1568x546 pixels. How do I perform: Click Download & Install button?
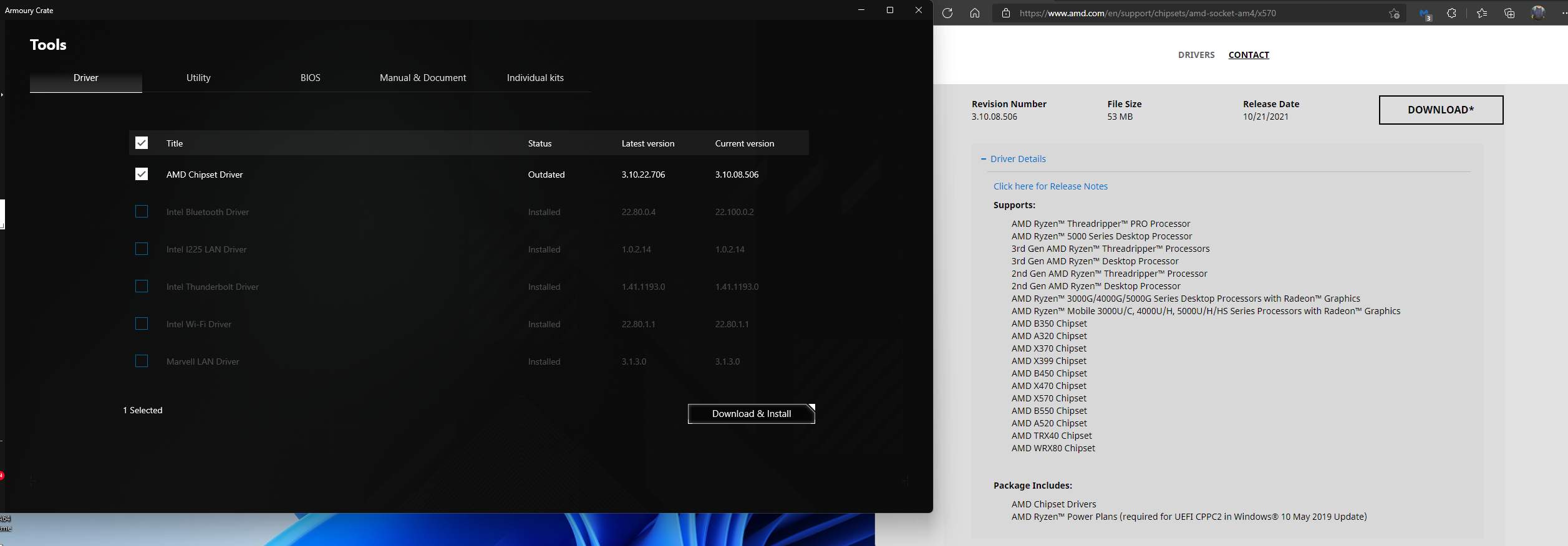click(x=752, y=414)
